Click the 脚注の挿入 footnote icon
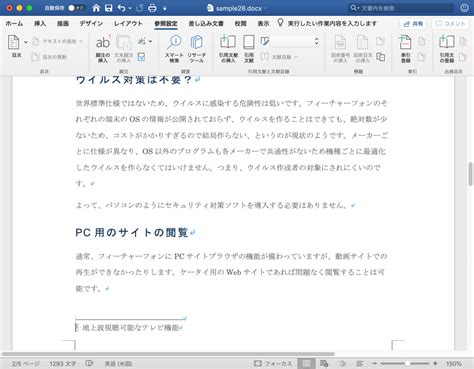Image resolution: width=474 pixels, height=369 pixels. 103,43
